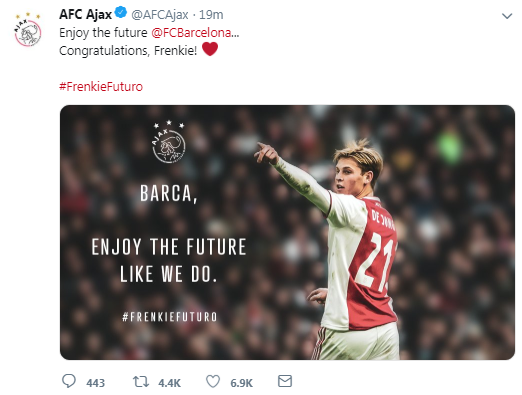Viewport: 522px width, 395px height.
Task: Click the AFC Ajax profile avatar
Action: 28,30
